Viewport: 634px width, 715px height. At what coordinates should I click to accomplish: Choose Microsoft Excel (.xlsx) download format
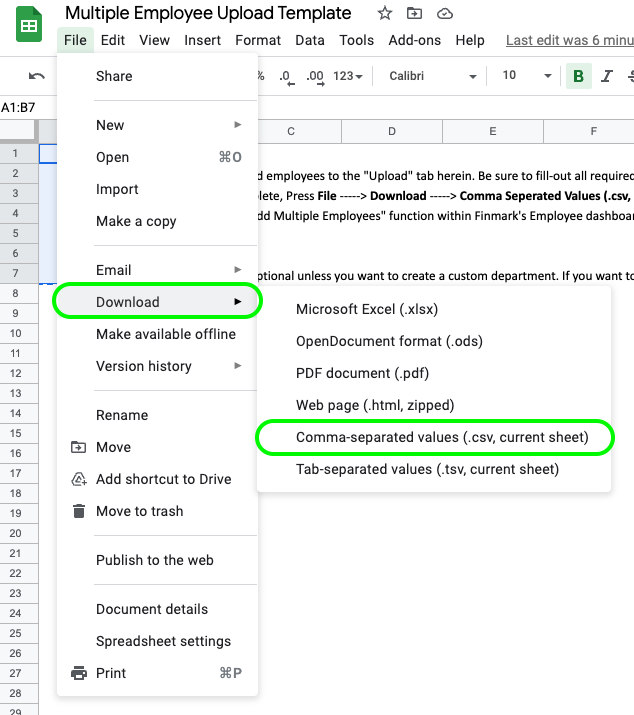pyautogui.click(x=367, y=310)
